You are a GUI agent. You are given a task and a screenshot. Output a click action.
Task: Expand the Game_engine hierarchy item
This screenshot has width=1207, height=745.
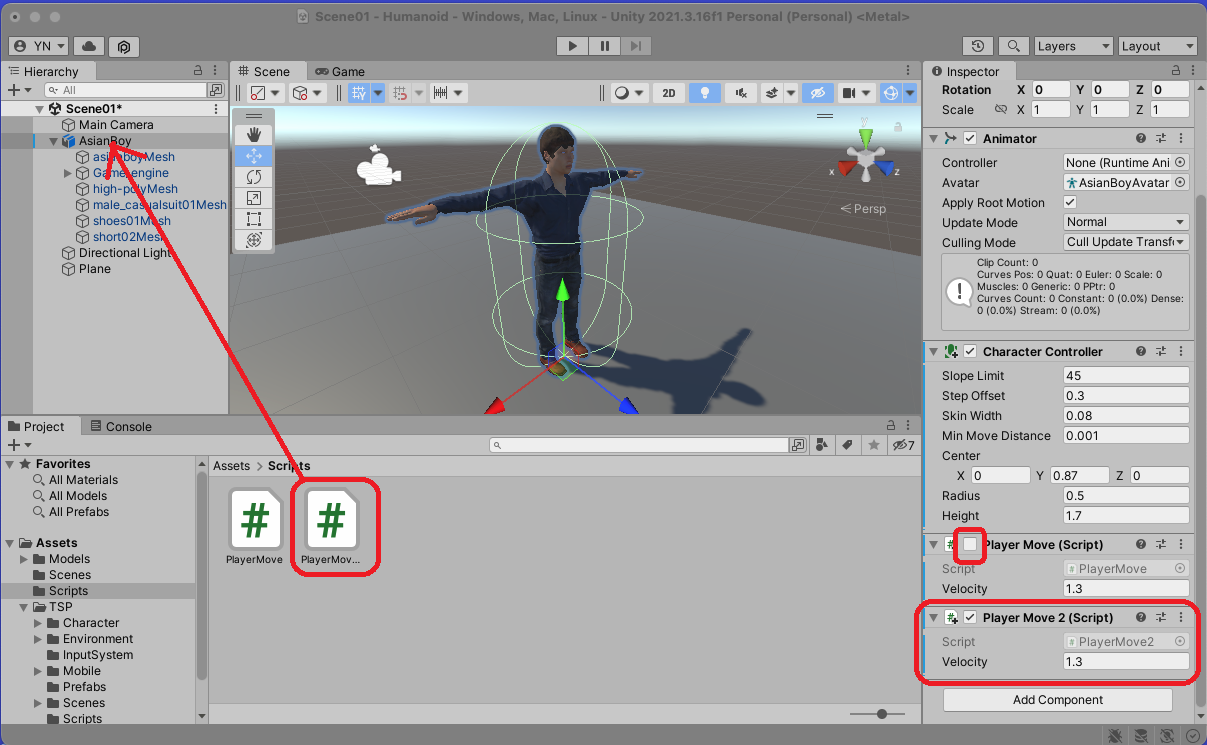pyautogui.click(x=68, y=173)
